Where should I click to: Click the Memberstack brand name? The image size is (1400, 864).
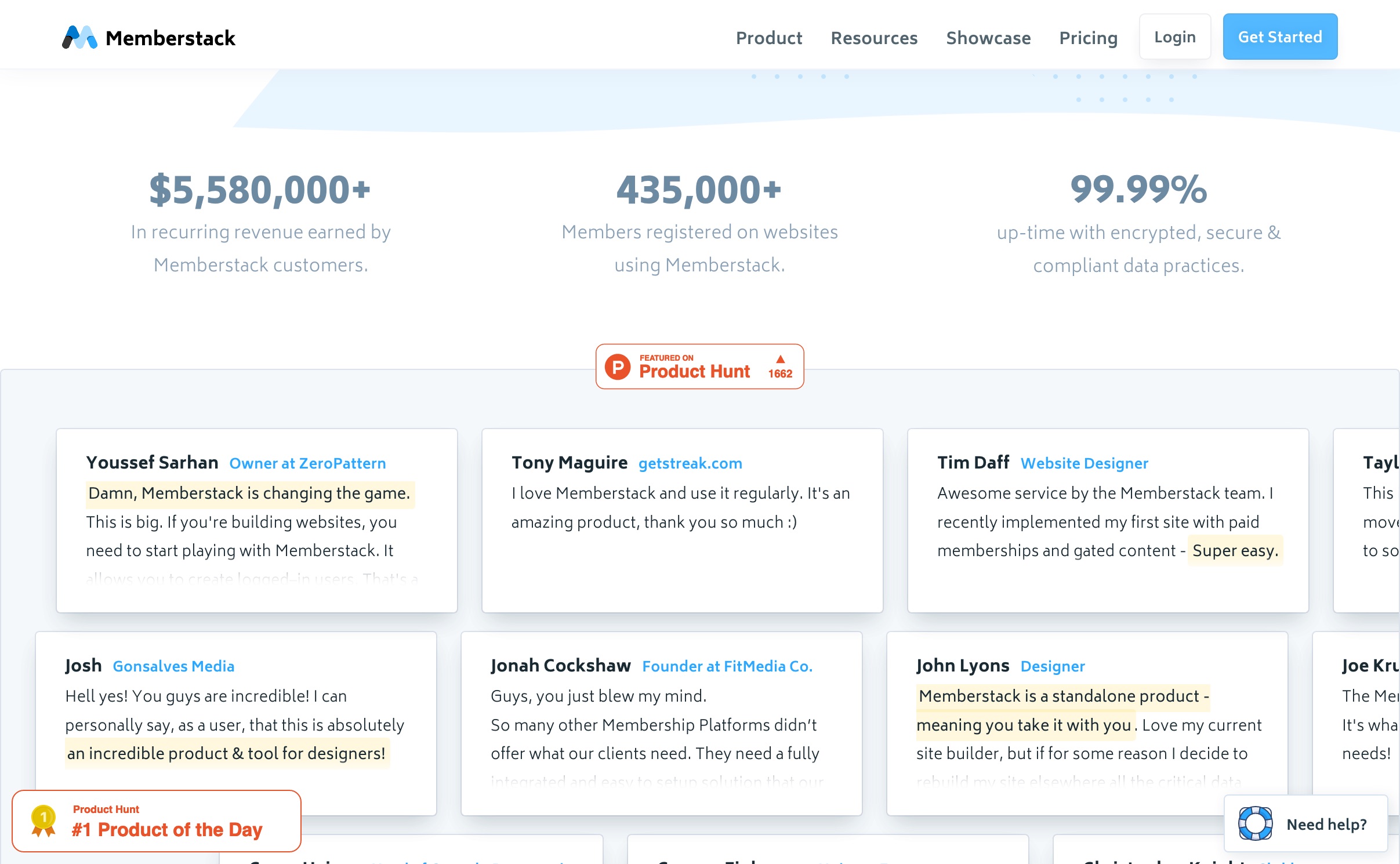click(171, 38)
